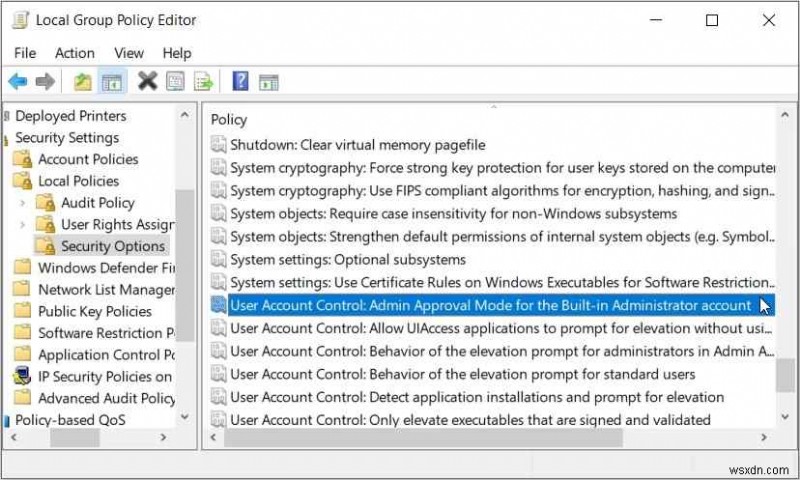Click the blue Help toolbar icon
This screenshot has width=800, height=480.
240,81
